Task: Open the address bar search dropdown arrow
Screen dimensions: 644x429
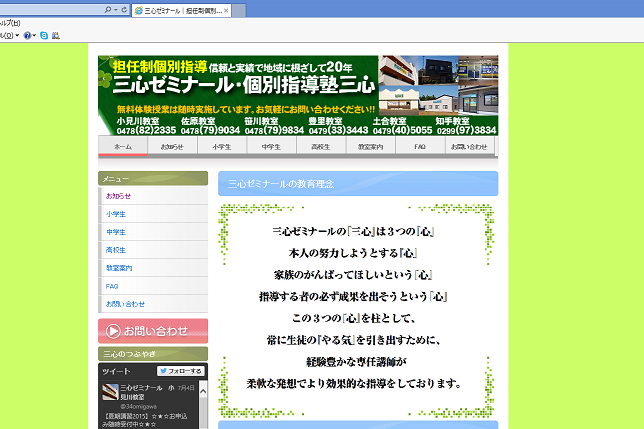Action: tap(116, 10)
